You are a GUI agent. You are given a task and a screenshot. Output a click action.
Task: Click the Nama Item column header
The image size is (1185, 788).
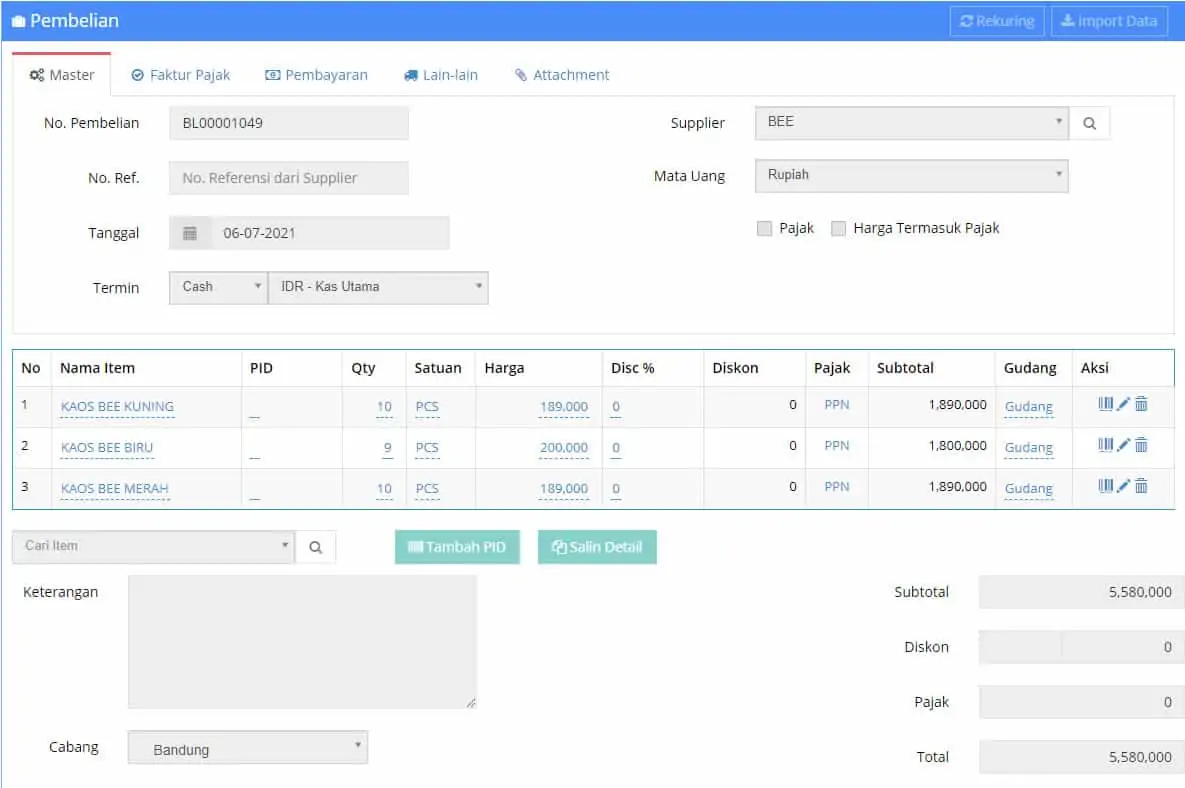click(x=97, y=368)
